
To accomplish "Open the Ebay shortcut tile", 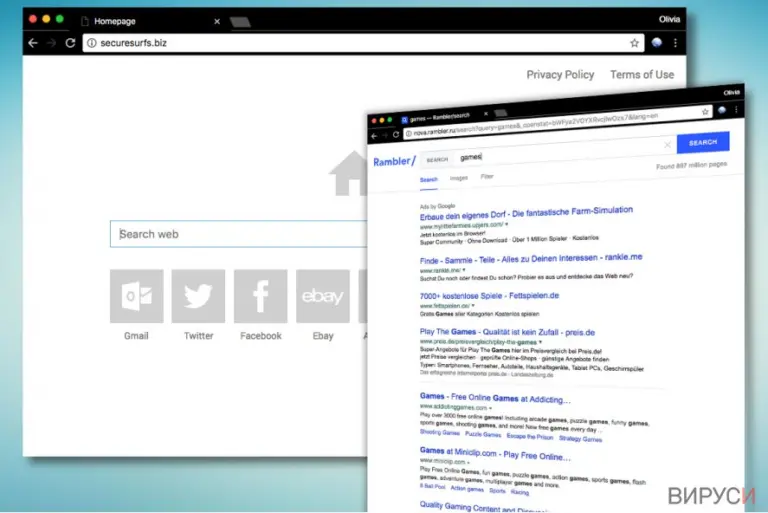I will 323,296.
